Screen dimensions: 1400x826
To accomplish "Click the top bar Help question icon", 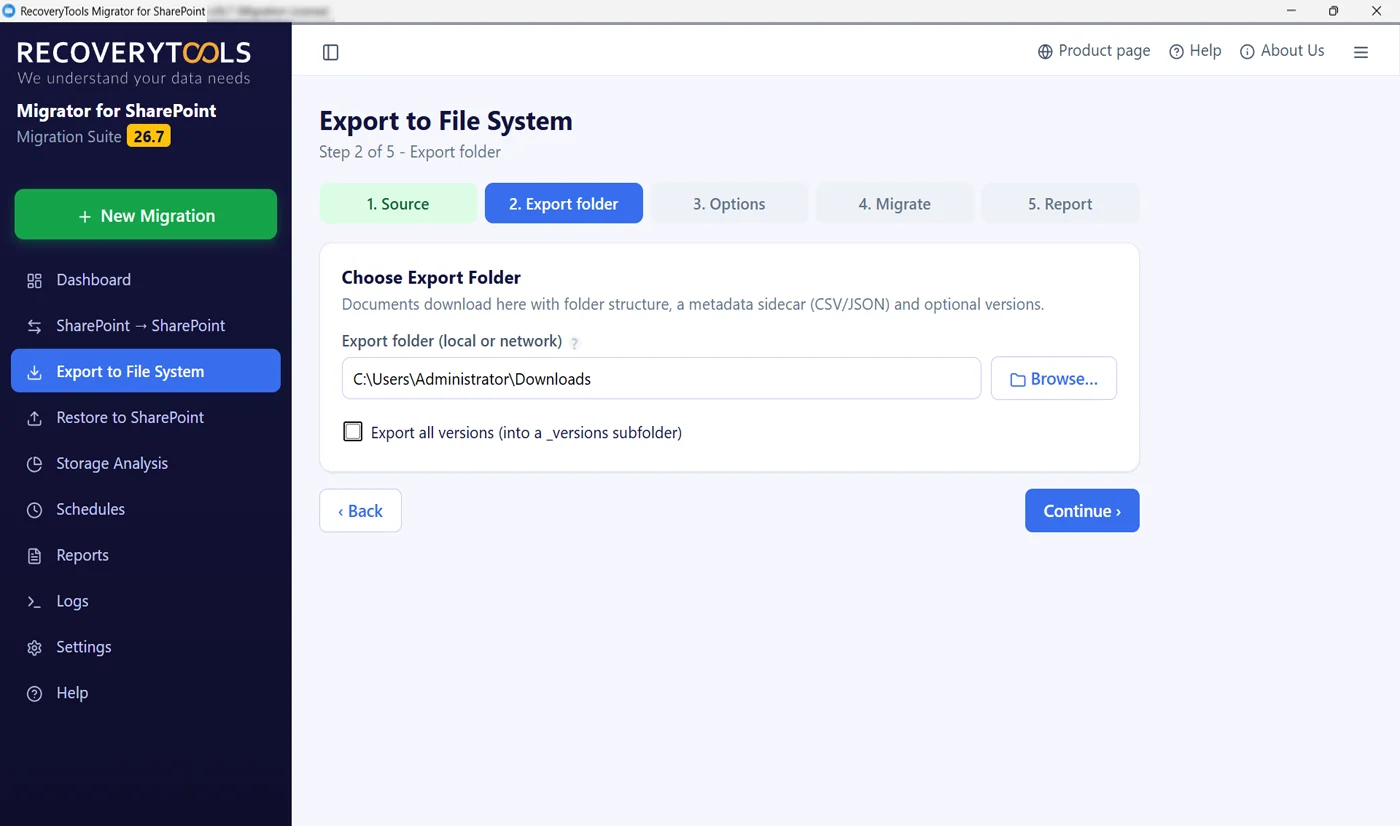I will 1176,51.
